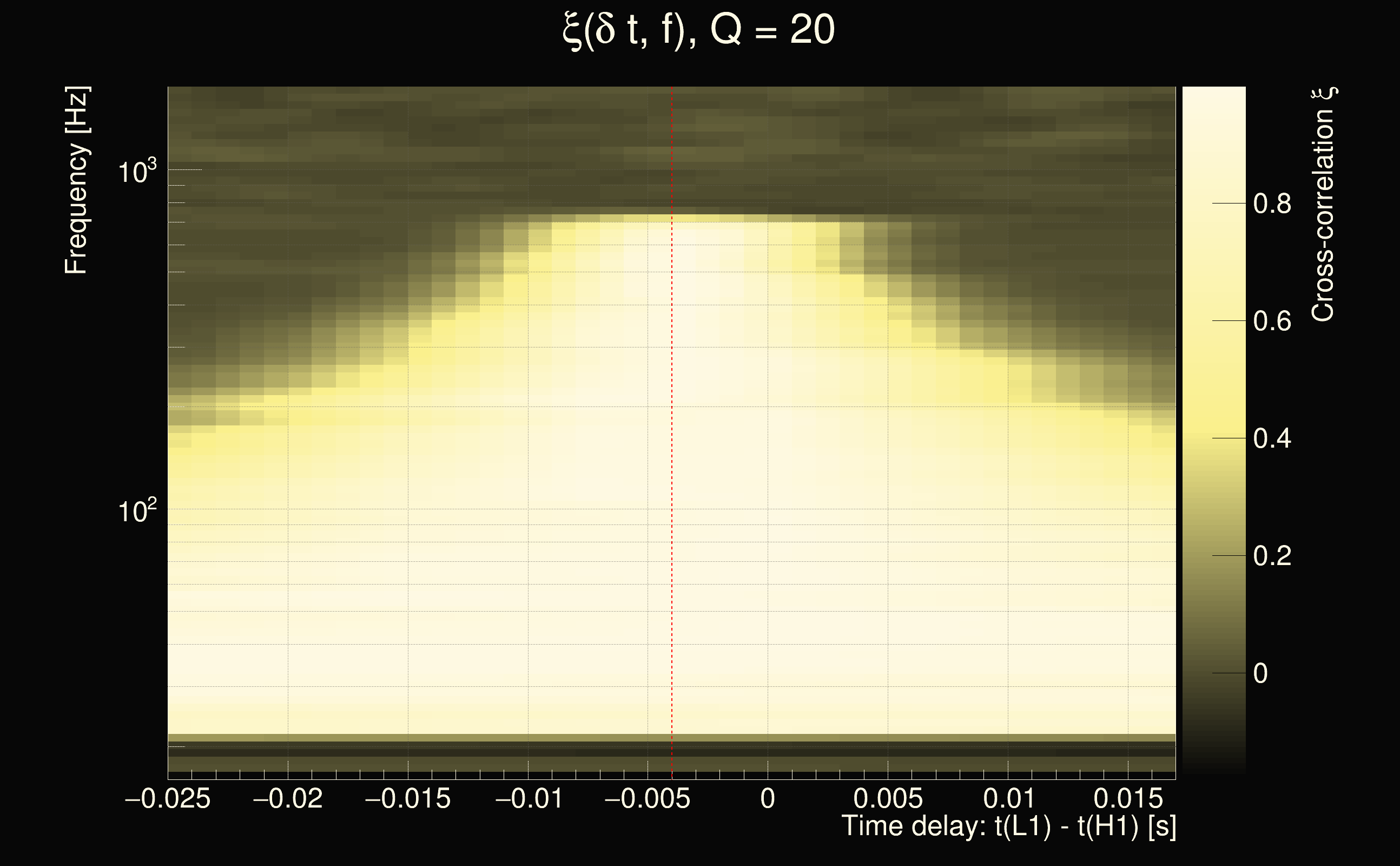
Task: Click the 0 value on colorbar
Action: 1260,673
